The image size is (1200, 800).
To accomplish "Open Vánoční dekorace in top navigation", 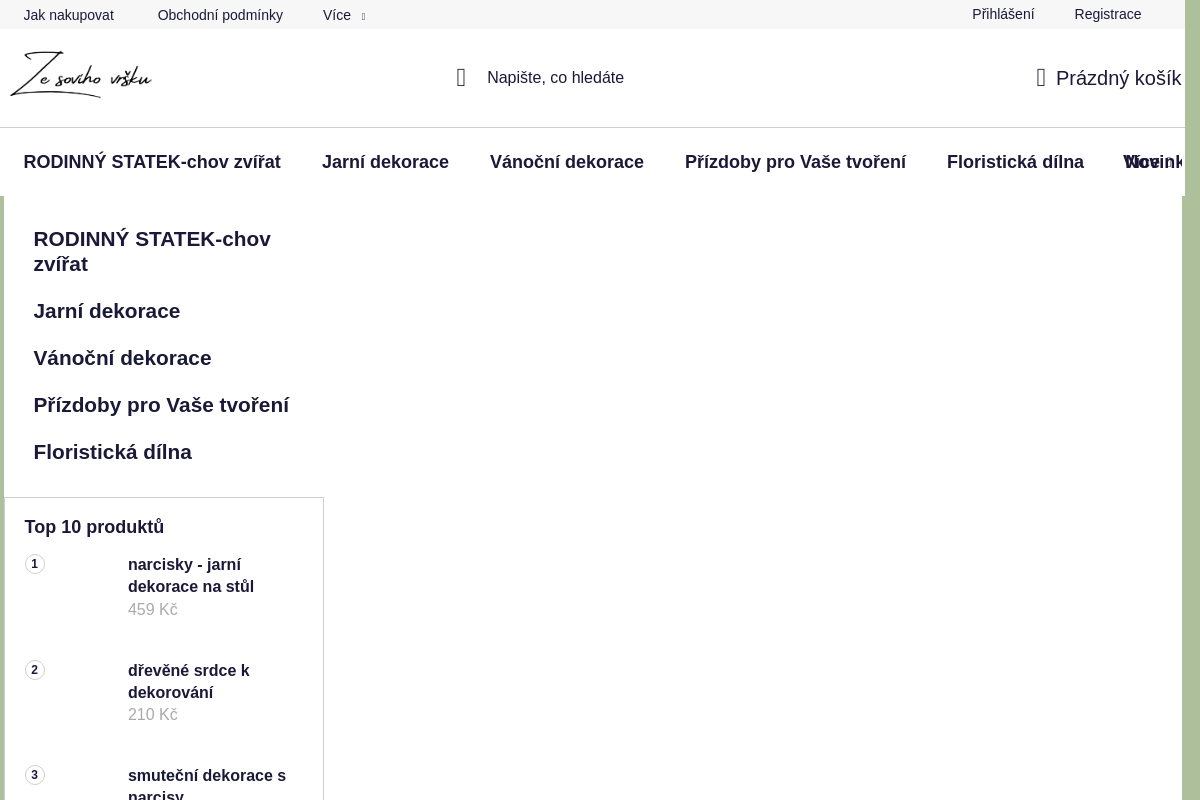I will tap(566, 162).
